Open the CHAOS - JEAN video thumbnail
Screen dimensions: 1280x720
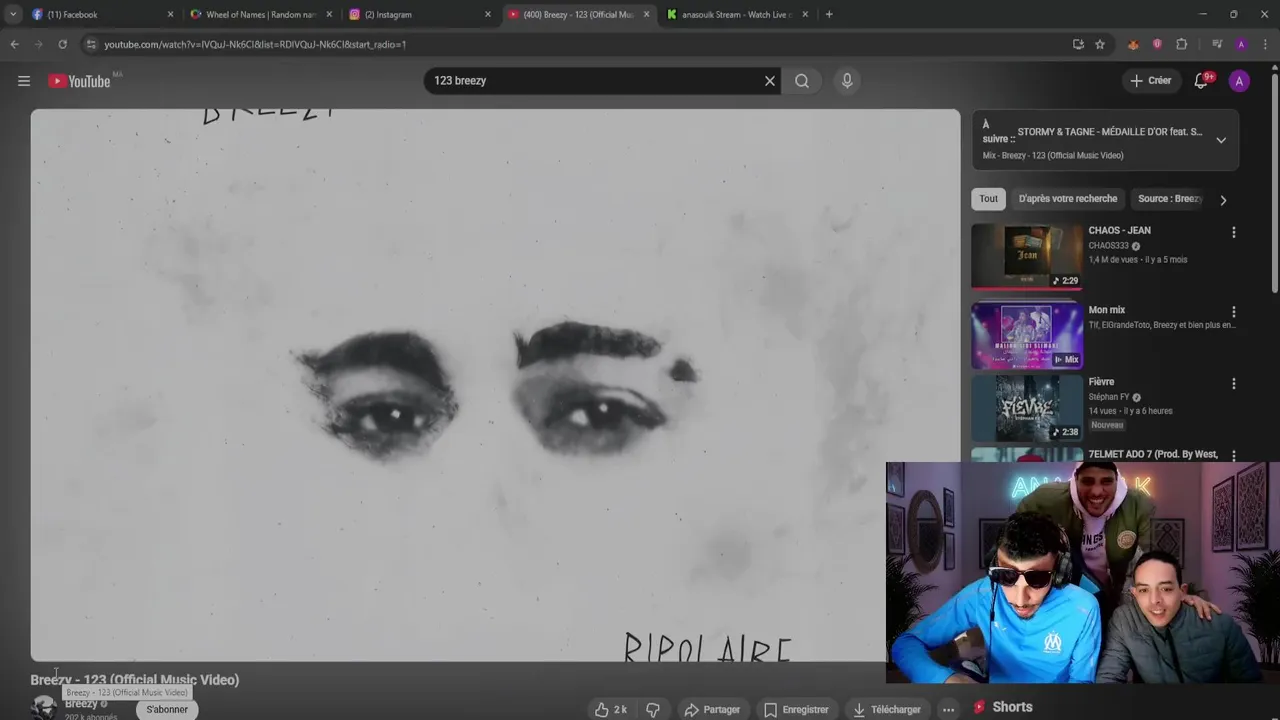[1027, 255]
